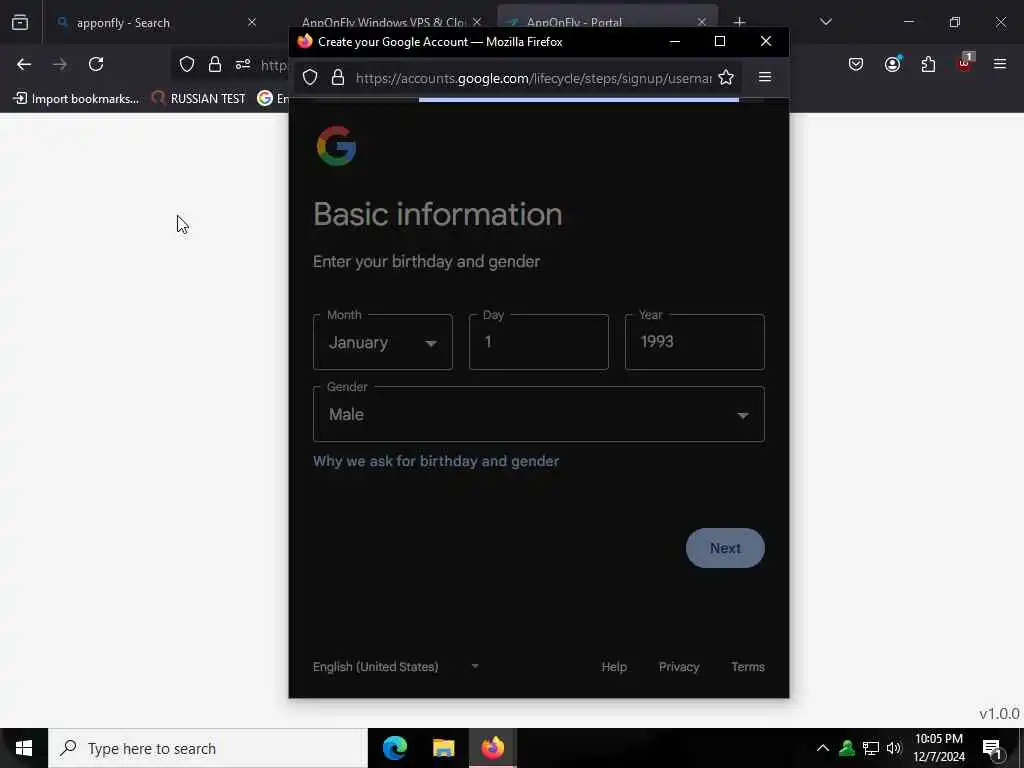Open Why we ask for birthday and gender
This screenshot has height=768, width=1024.
tap(436, 461)
